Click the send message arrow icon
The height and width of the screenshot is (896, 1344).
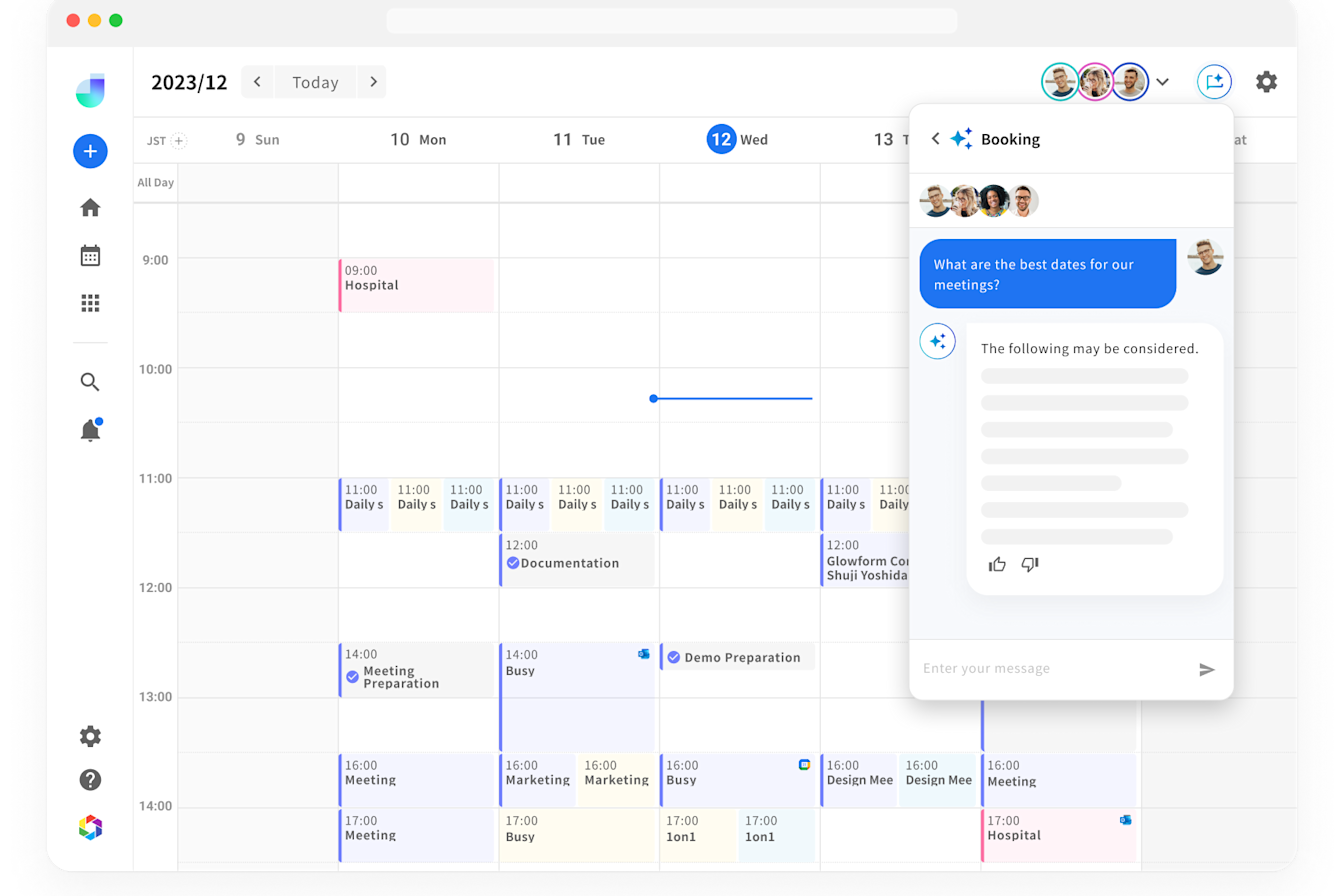(x=1207, y=669)
